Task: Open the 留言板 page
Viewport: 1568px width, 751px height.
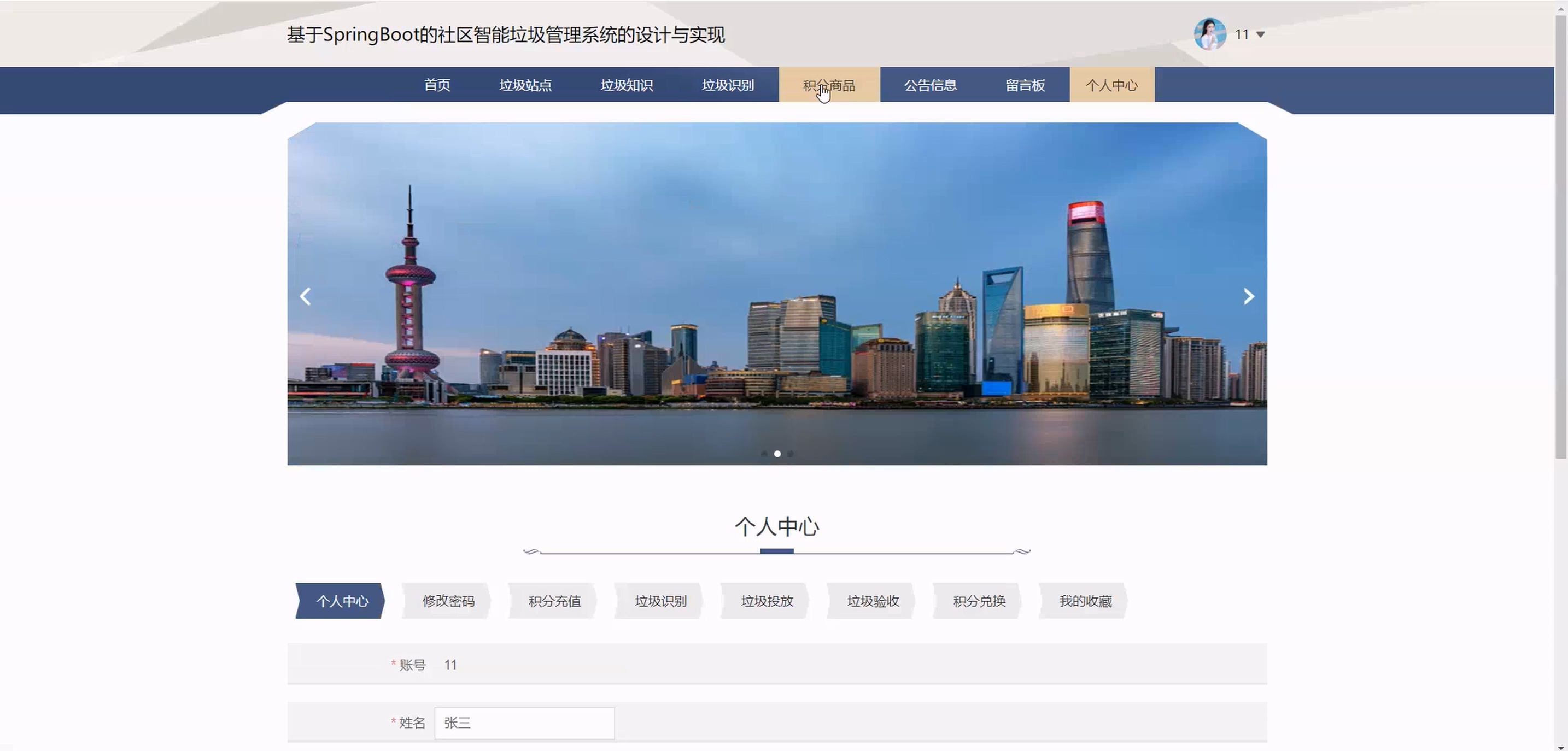Action: (x=1025, y=85)
